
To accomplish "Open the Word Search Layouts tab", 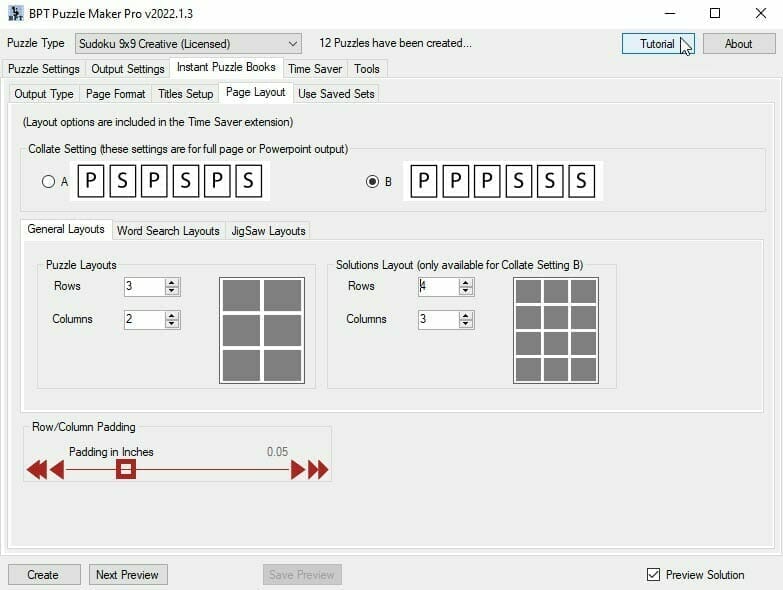I will coord(168,231).
